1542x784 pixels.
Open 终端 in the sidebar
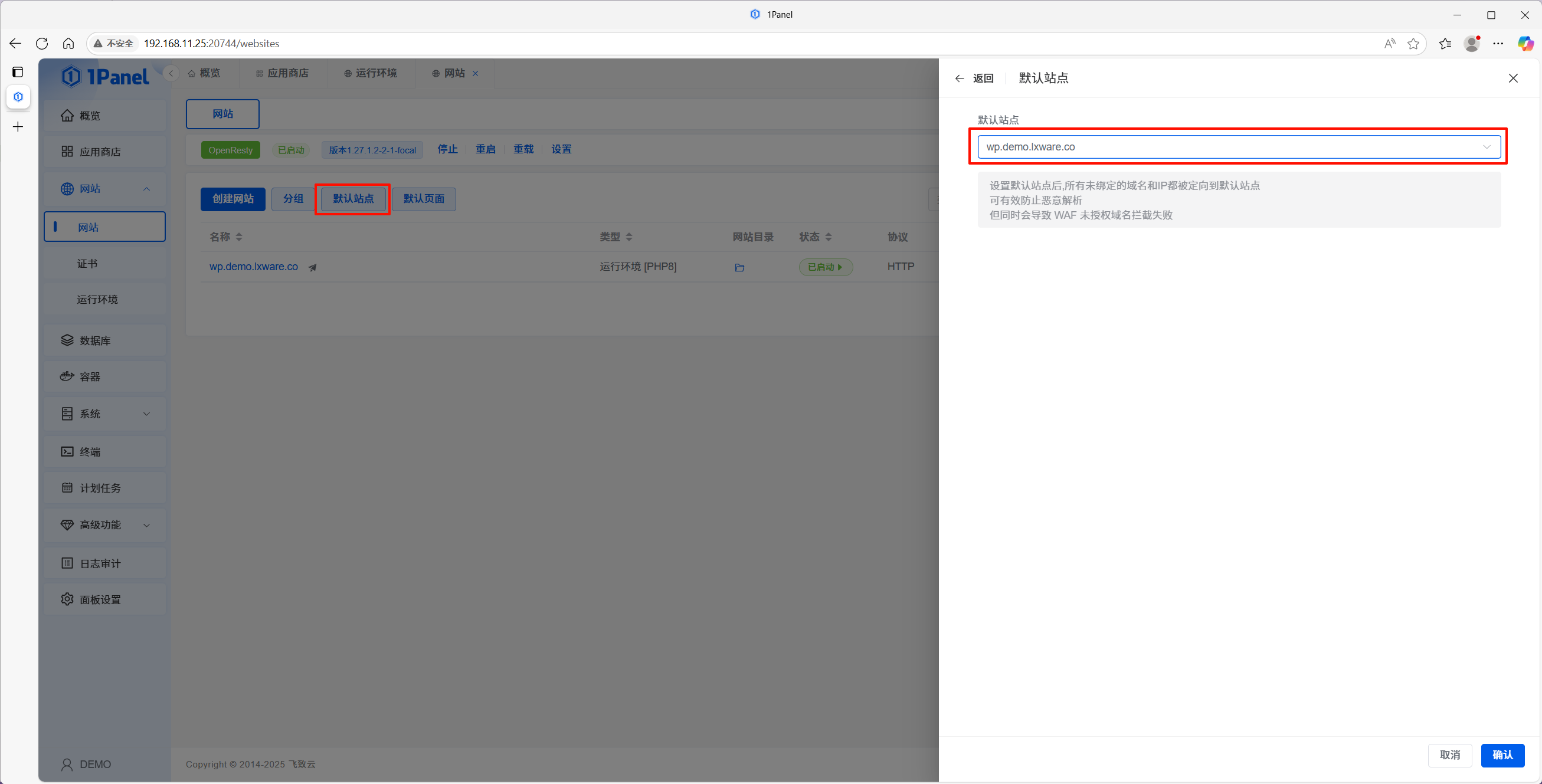[x=105, y=451]
